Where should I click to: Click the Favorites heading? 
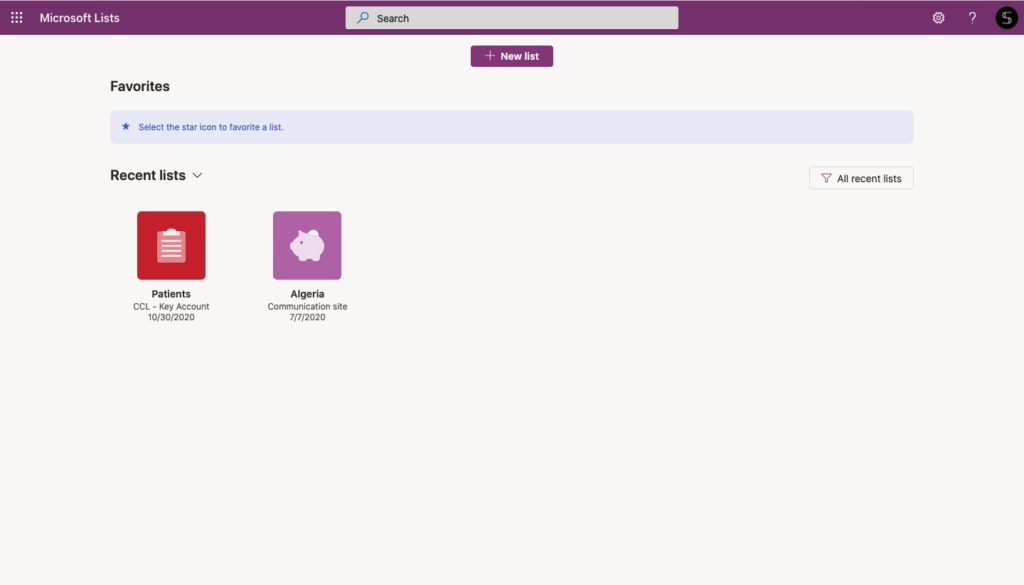point(140,86)
